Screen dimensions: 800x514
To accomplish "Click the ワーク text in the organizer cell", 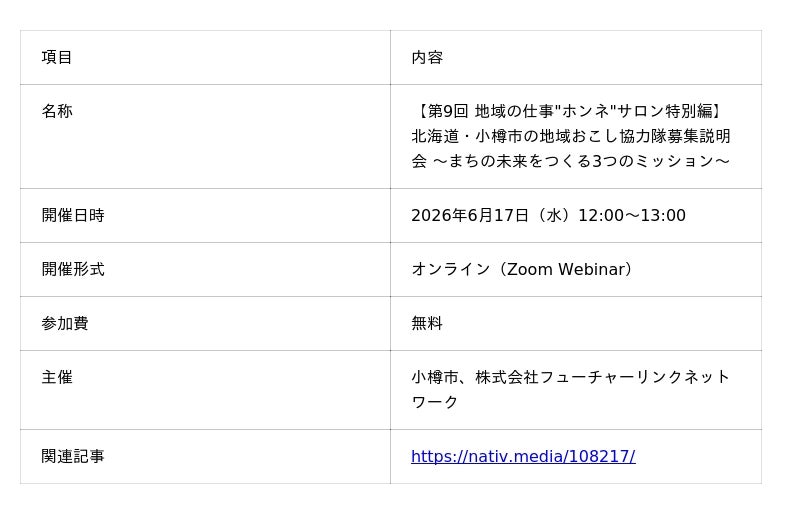I will [x=435, y=402].
